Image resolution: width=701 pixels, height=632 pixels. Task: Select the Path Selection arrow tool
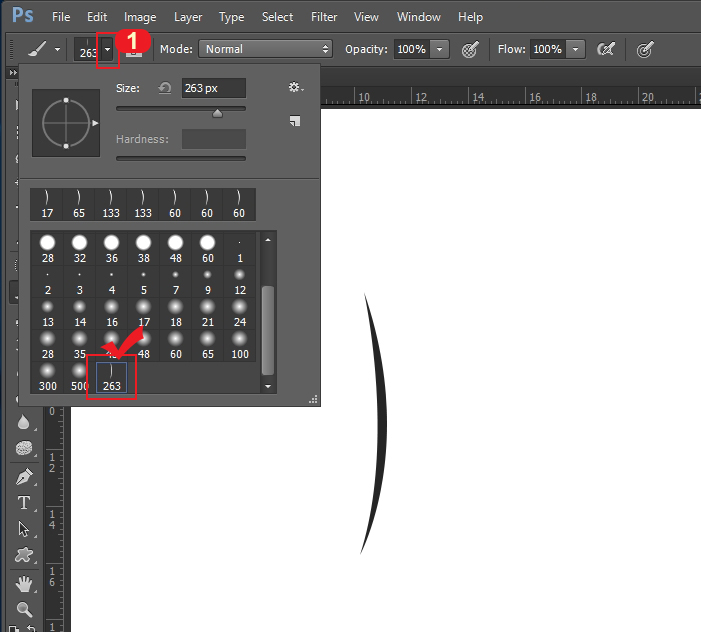[24, 529]
